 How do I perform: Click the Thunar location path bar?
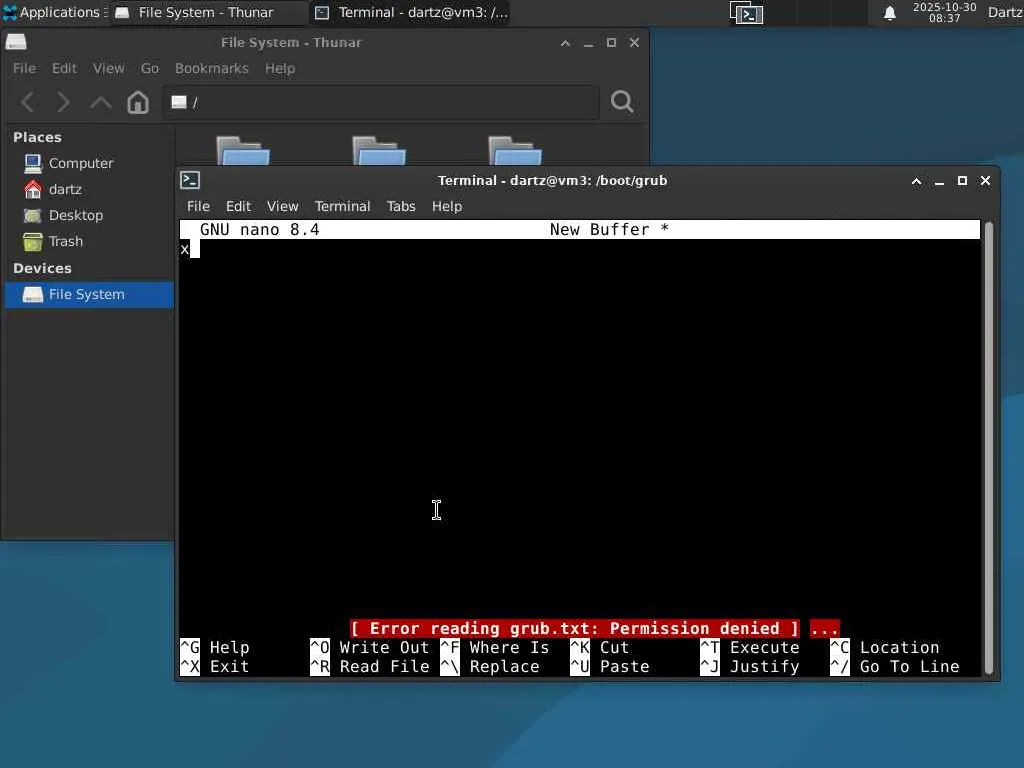(x=381, y=103)
